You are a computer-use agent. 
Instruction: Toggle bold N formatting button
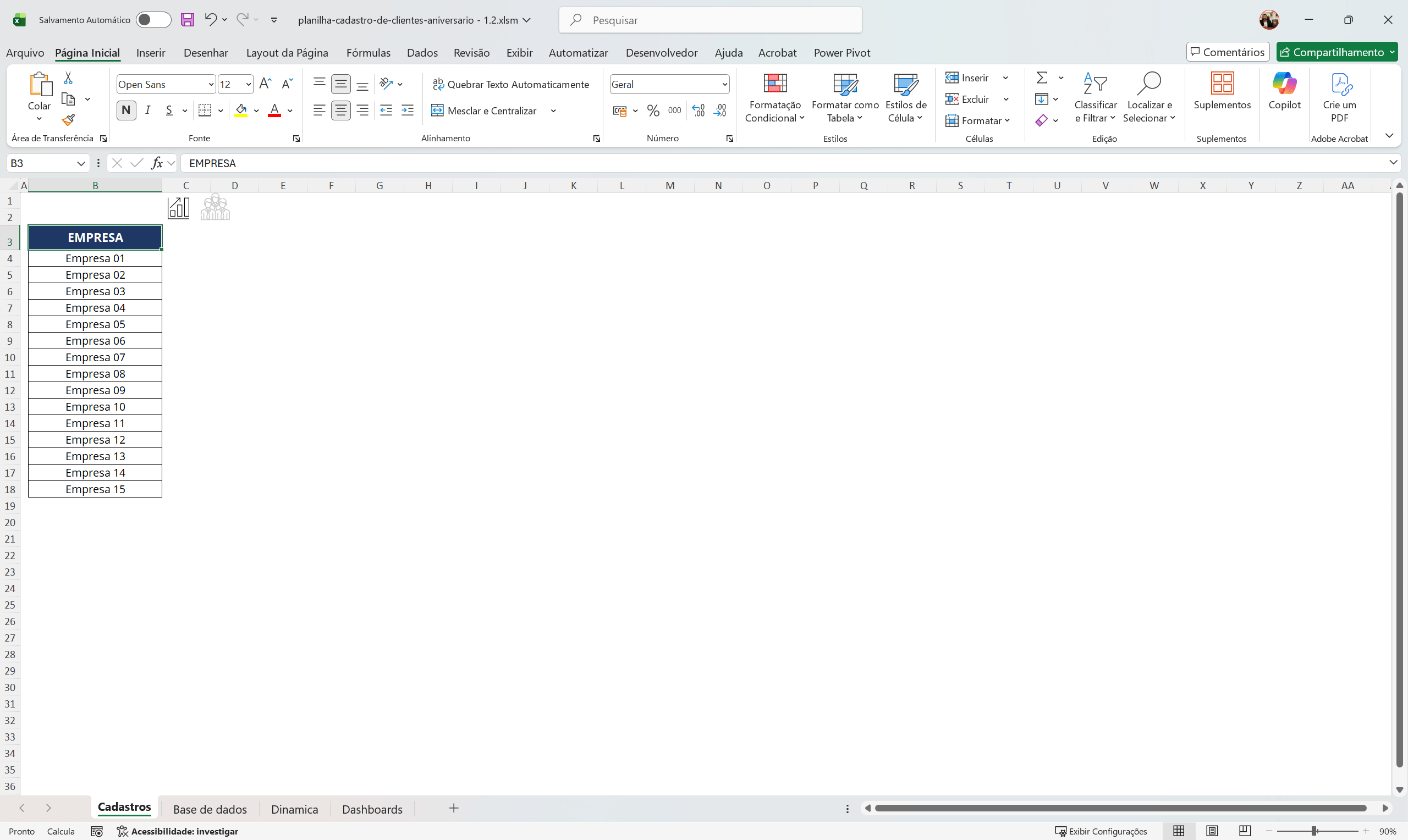click(x=127, y=110)
